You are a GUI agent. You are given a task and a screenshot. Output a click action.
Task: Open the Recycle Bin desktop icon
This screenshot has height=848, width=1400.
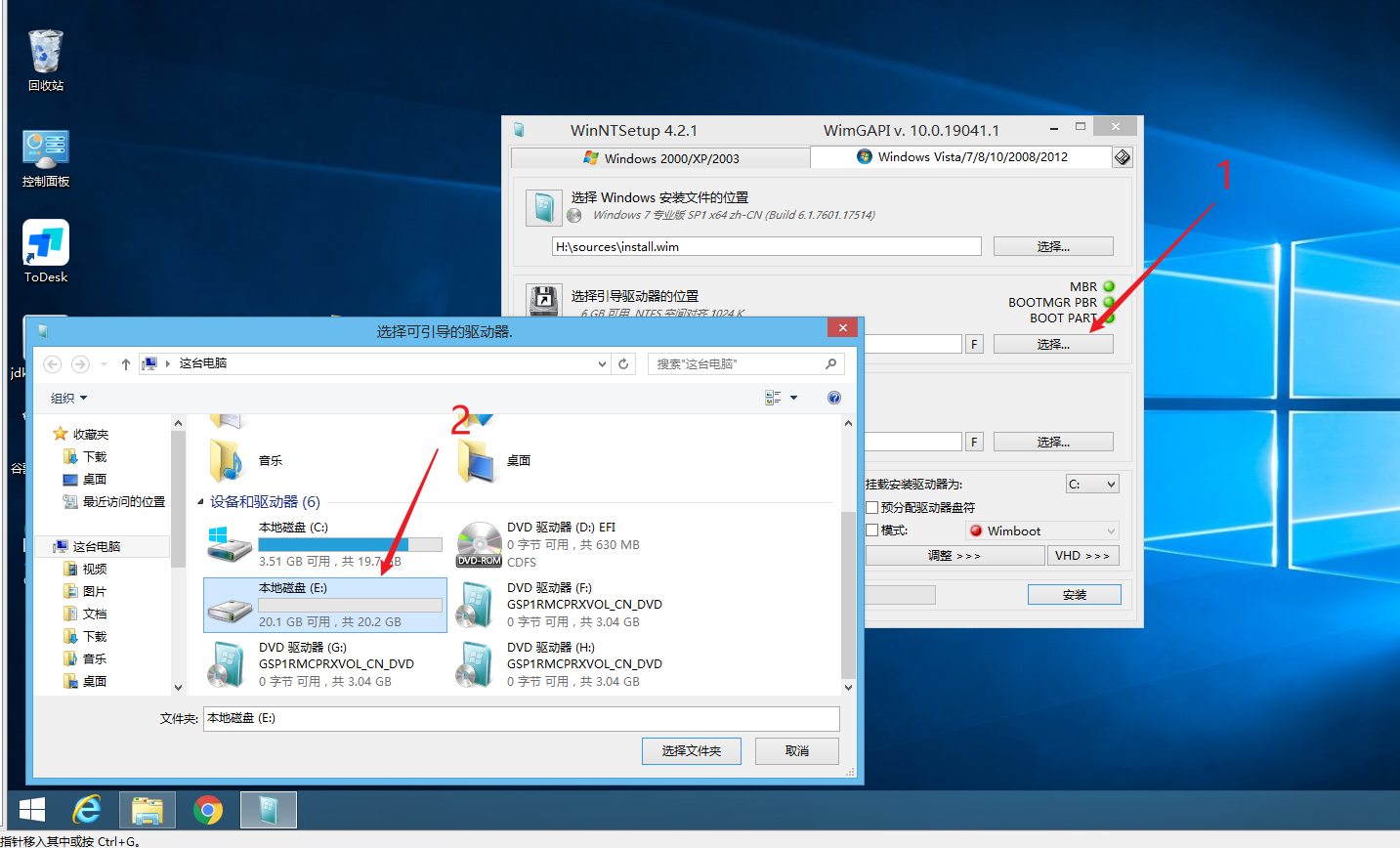[46, 61]
